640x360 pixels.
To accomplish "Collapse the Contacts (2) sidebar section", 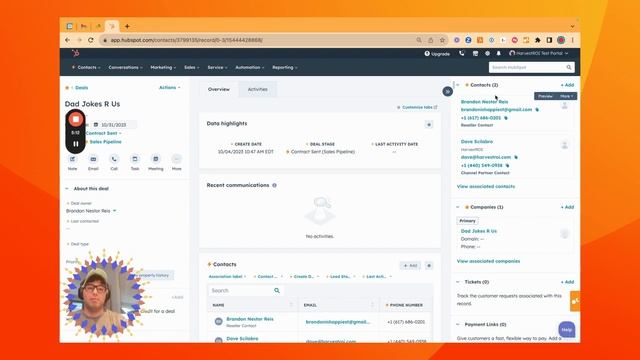I will (x=458, y=85).
